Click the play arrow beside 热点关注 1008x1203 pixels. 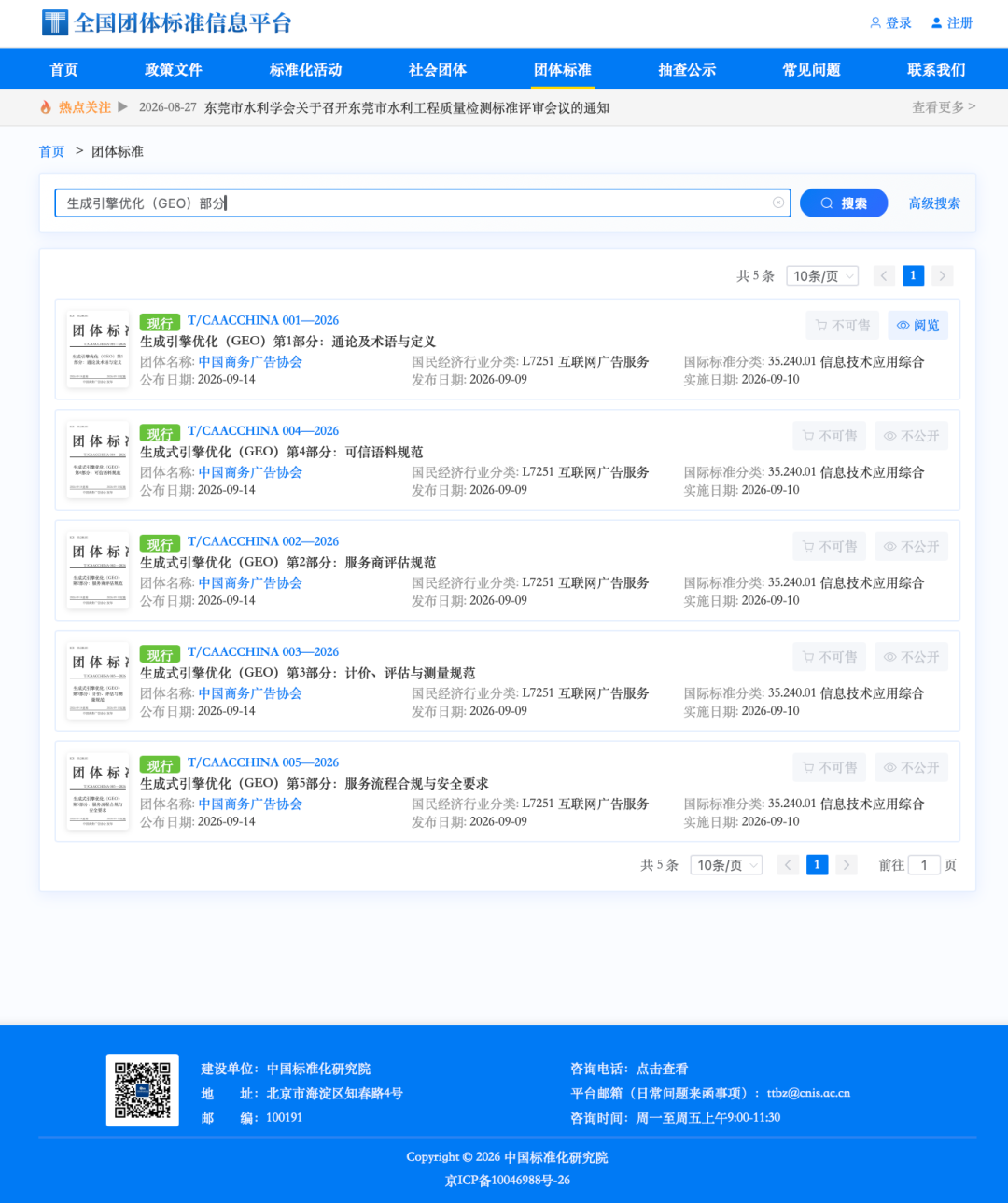click(122, 107)
